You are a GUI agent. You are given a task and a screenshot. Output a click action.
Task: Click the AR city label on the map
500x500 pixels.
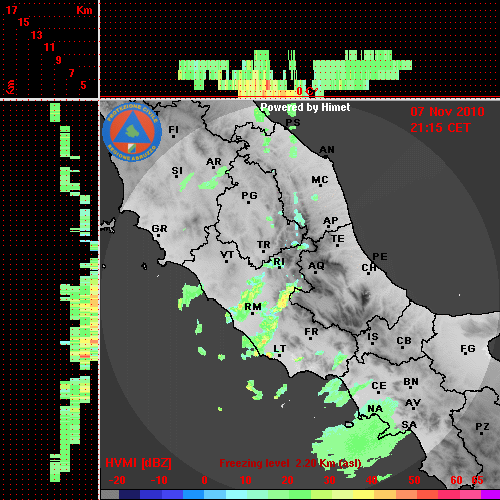pyautogui.click(x=214, y=162)
